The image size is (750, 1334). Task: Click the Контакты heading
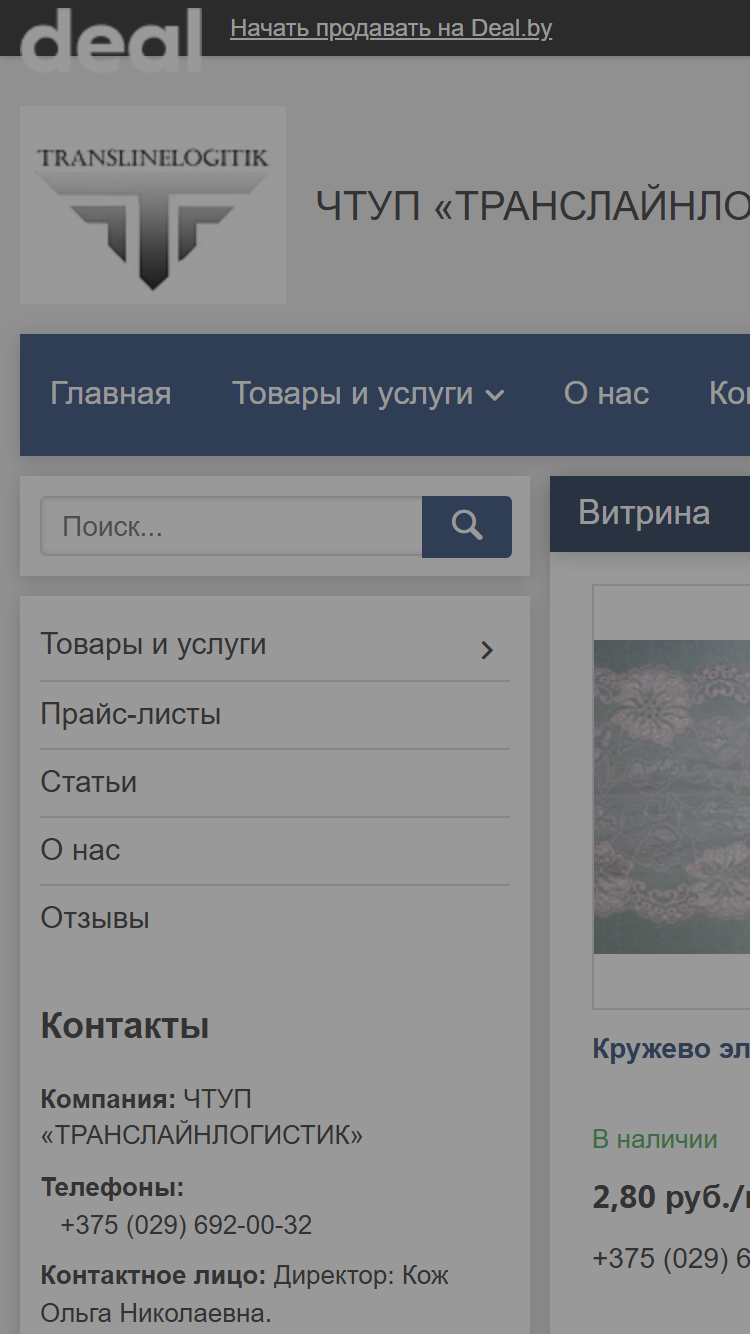[x=124, y=1026]
